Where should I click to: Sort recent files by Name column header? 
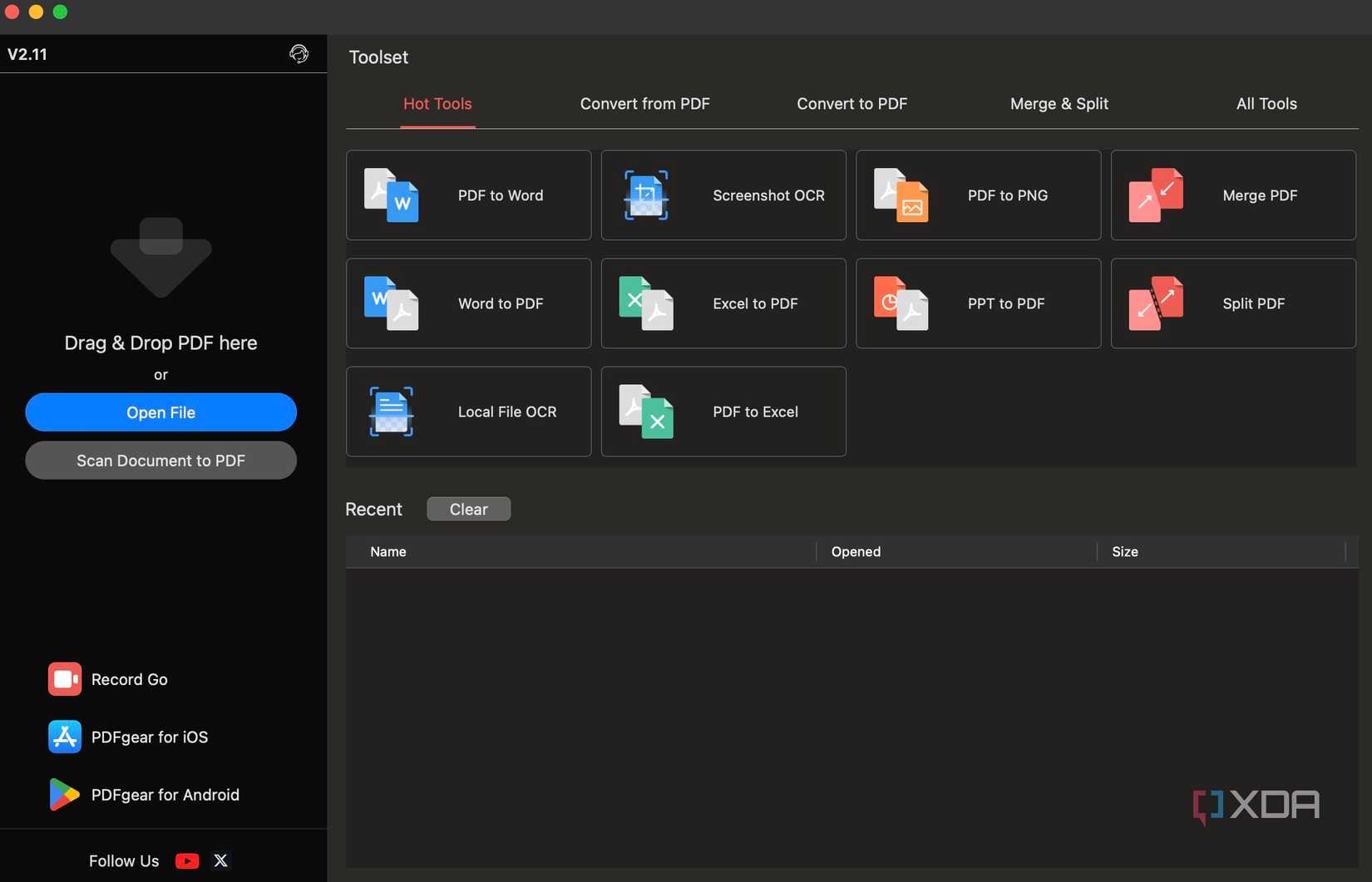(x=388, y=552)
